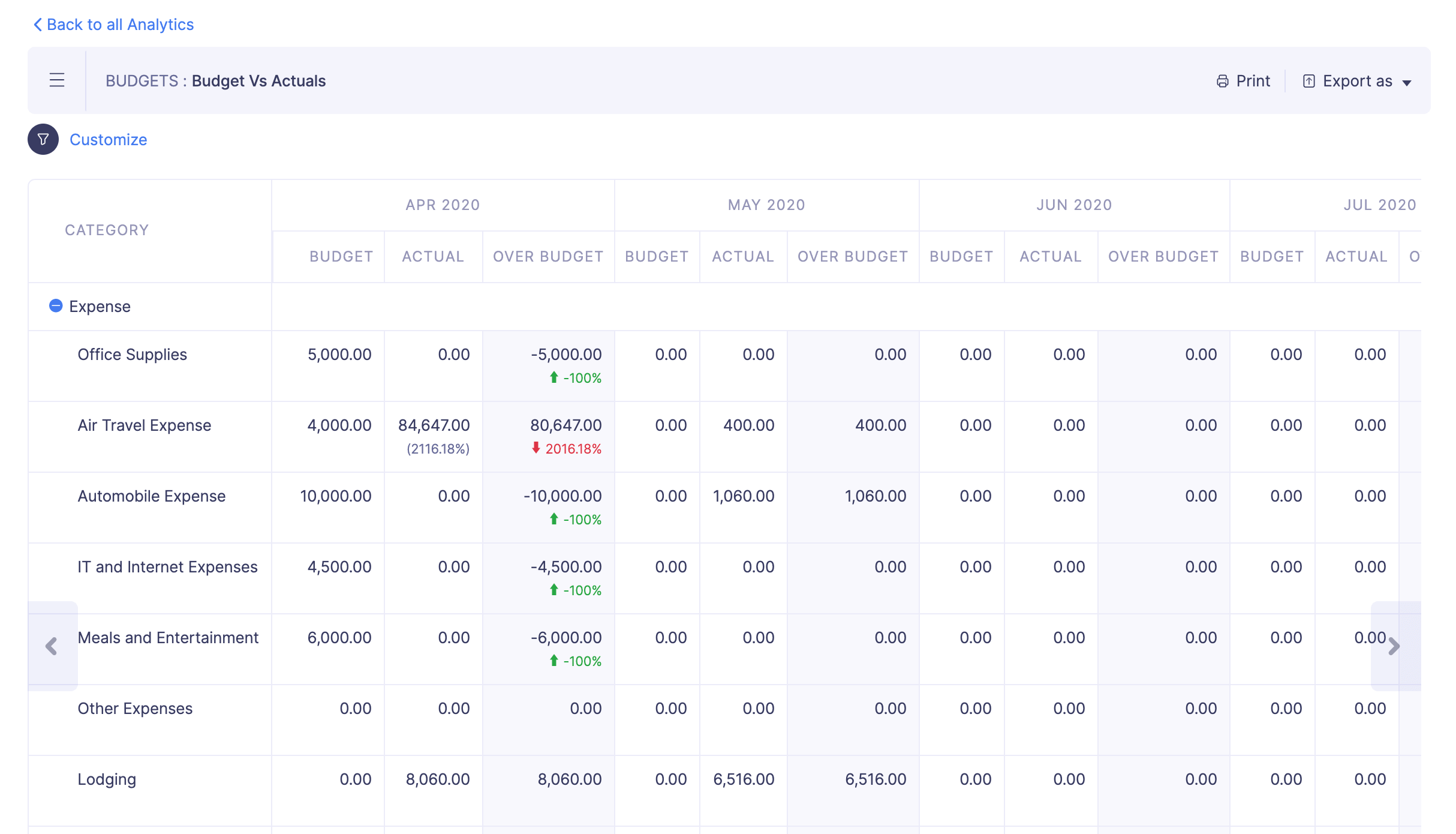Click the printer icon
Screen dimensions: 1456x834
[1222, 81]
